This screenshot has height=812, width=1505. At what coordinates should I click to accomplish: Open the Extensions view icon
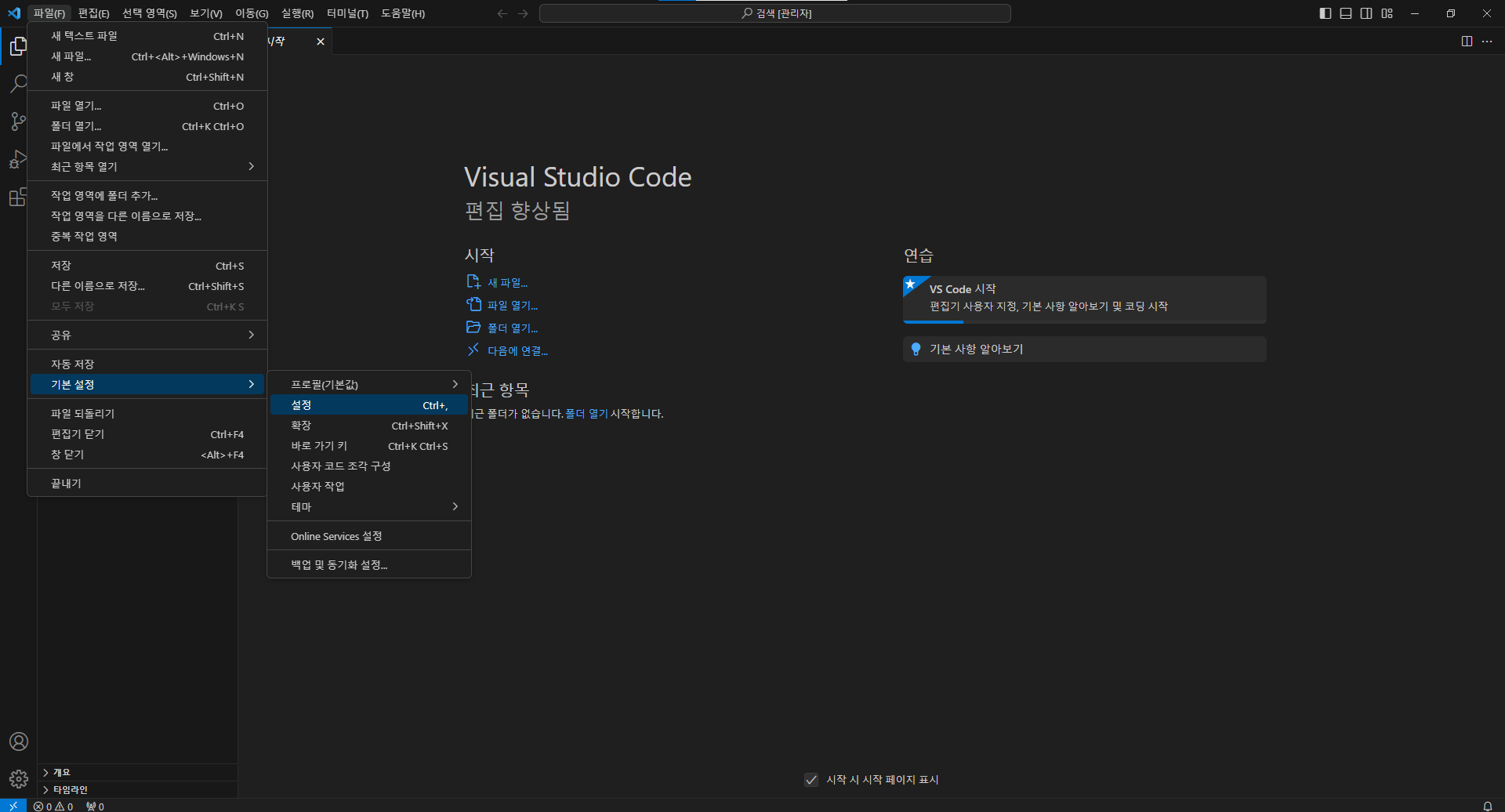(x=18, y=197)
